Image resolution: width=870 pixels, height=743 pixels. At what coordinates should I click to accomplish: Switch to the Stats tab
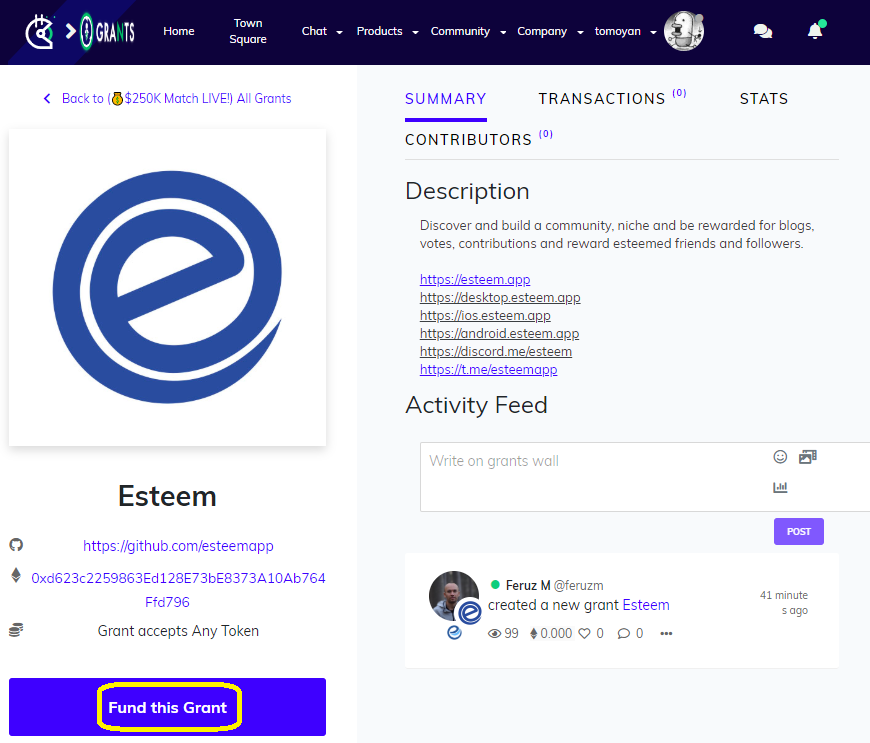[763, 99]
